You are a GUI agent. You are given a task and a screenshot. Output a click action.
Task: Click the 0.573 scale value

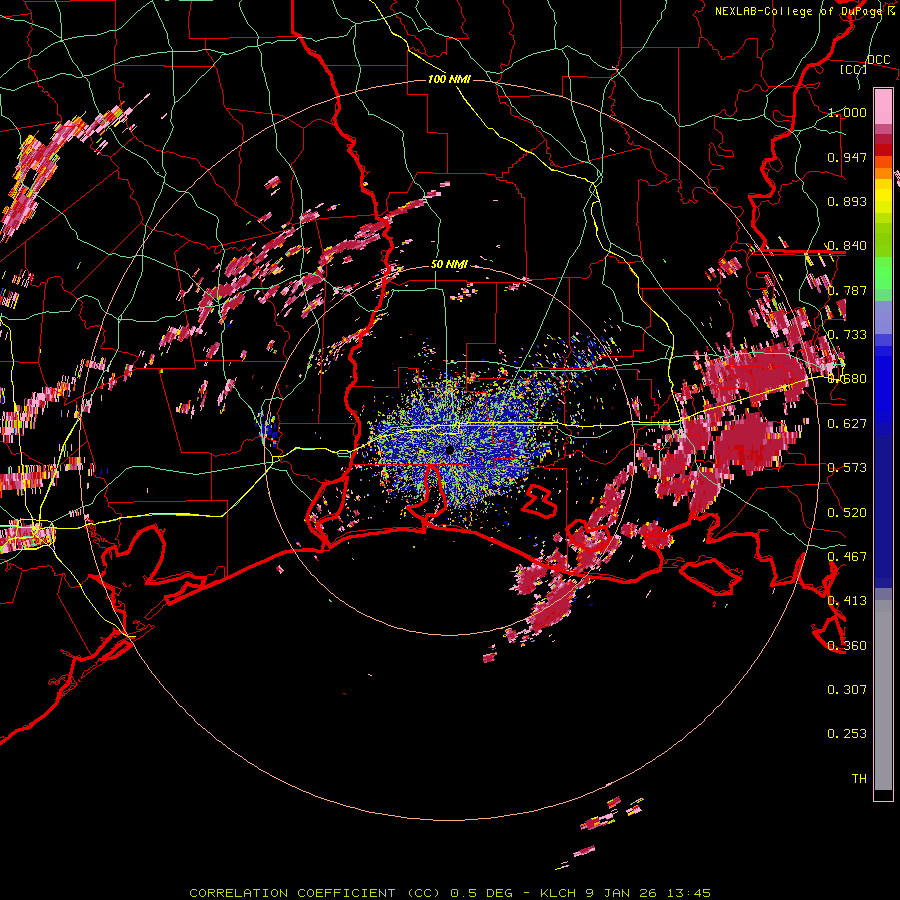(847, 468)
